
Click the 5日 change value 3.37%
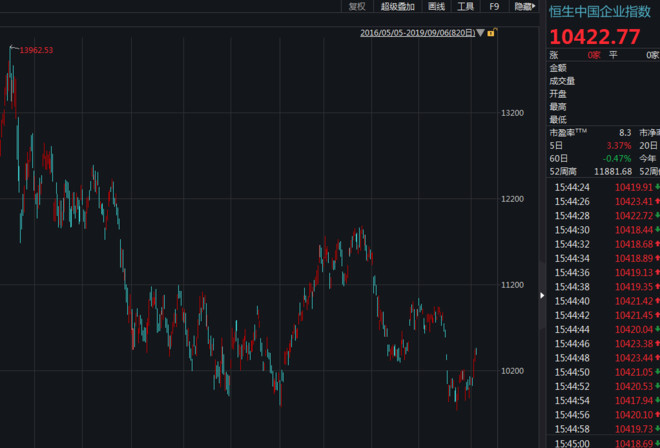click(x=619, y=146)
